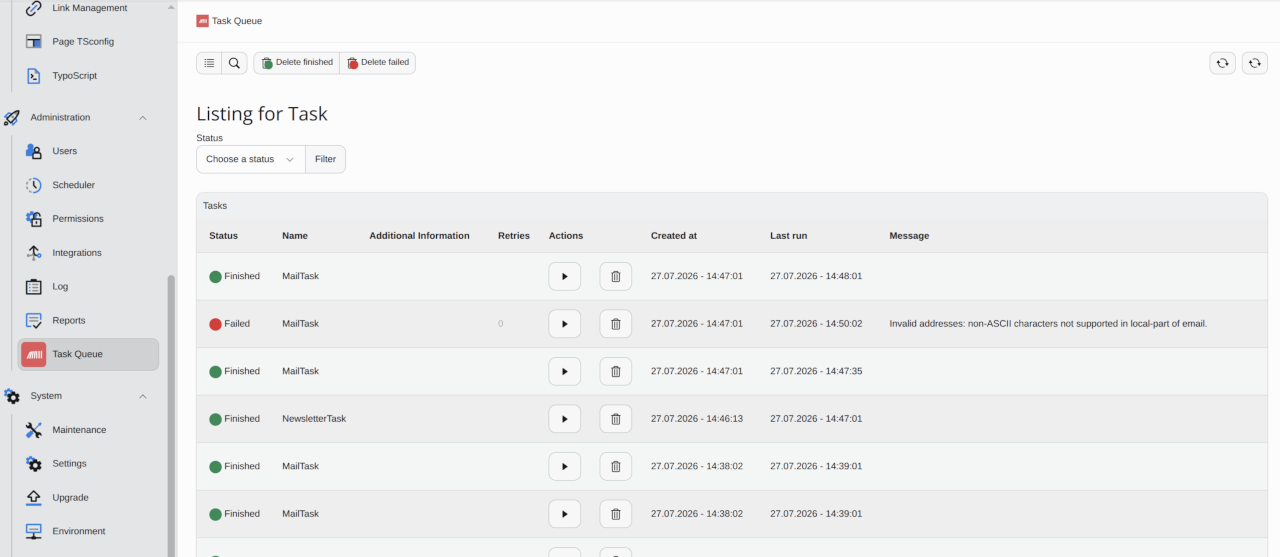Click the NewsletterTask name cell
The image size is (1280, 557).
314,419
